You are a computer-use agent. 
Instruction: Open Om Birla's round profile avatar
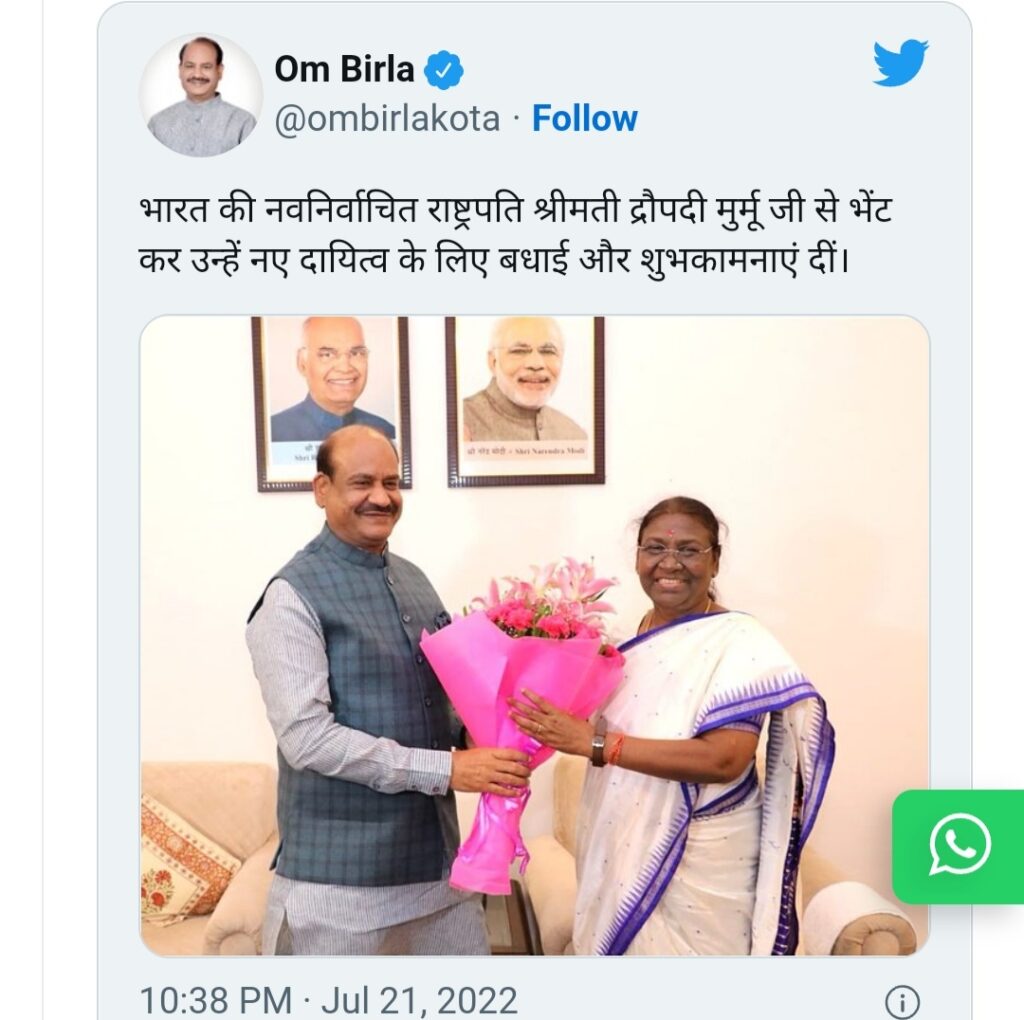(201, 95)
